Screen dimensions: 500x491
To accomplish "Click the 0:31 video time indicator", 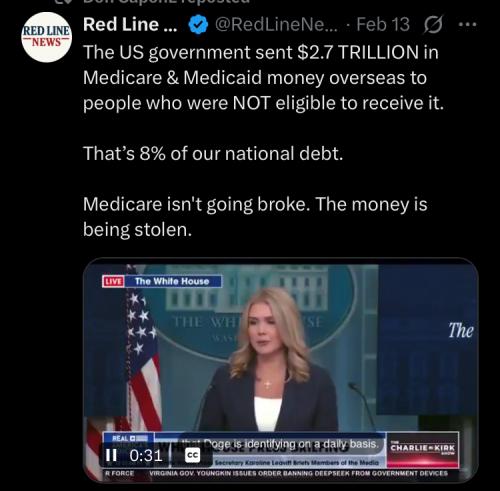I will [146, 455].
